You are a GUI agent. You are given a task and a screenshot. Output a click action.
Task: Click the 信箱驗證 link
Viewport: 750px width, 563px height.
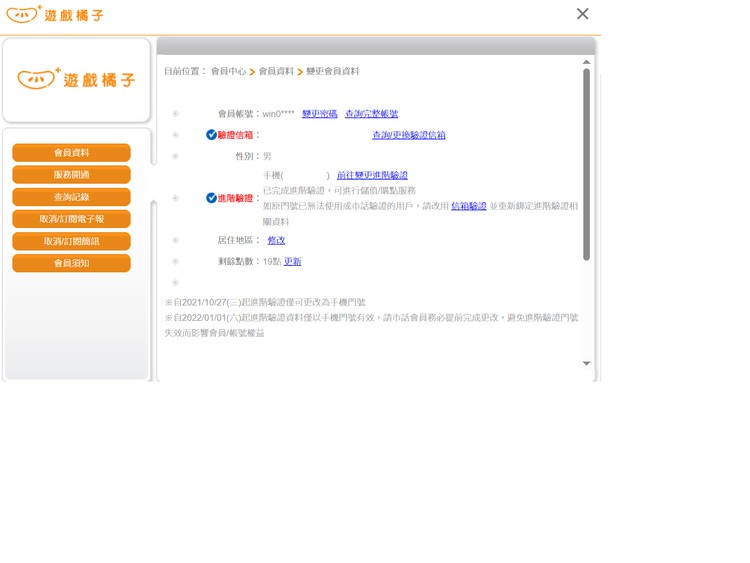click(469, 206)
